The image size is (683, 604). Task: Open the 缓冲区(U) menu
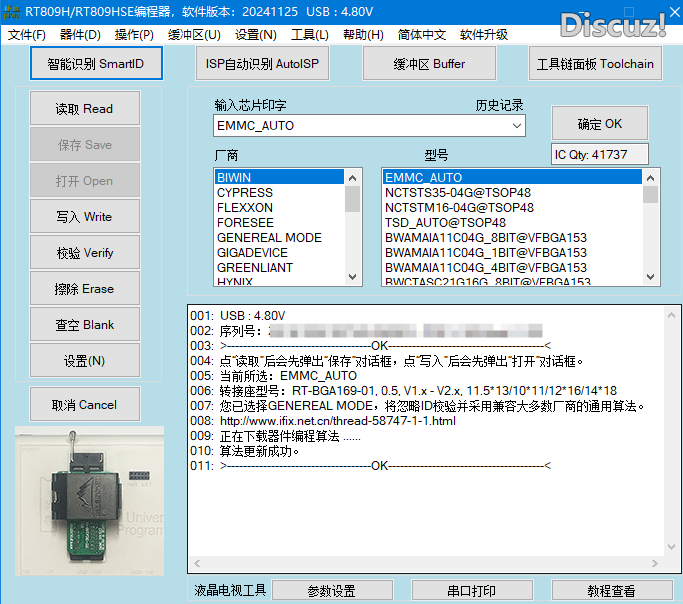pos(194,35)
